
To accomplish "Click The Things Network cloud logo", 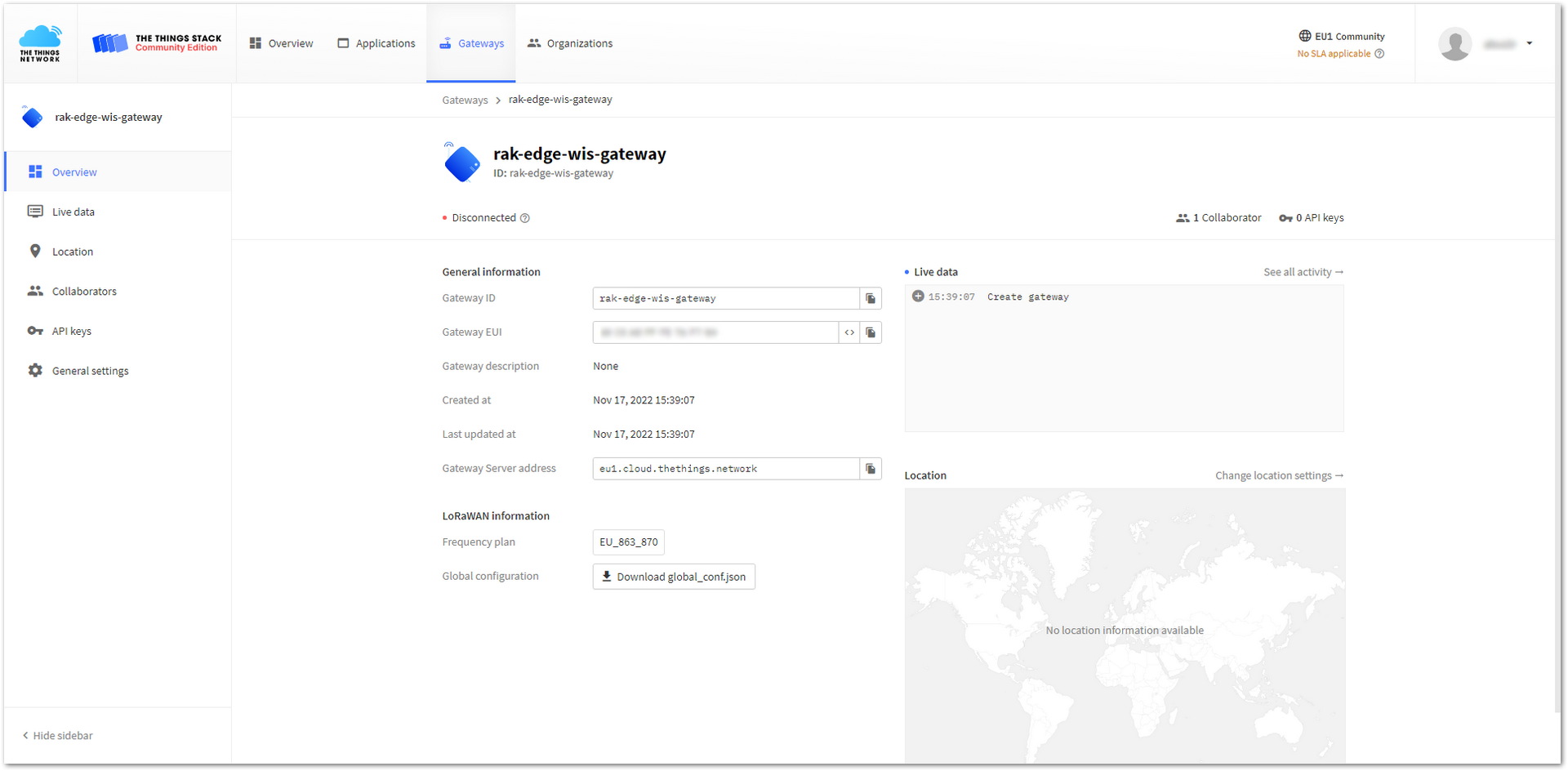I will pos(40,43).
